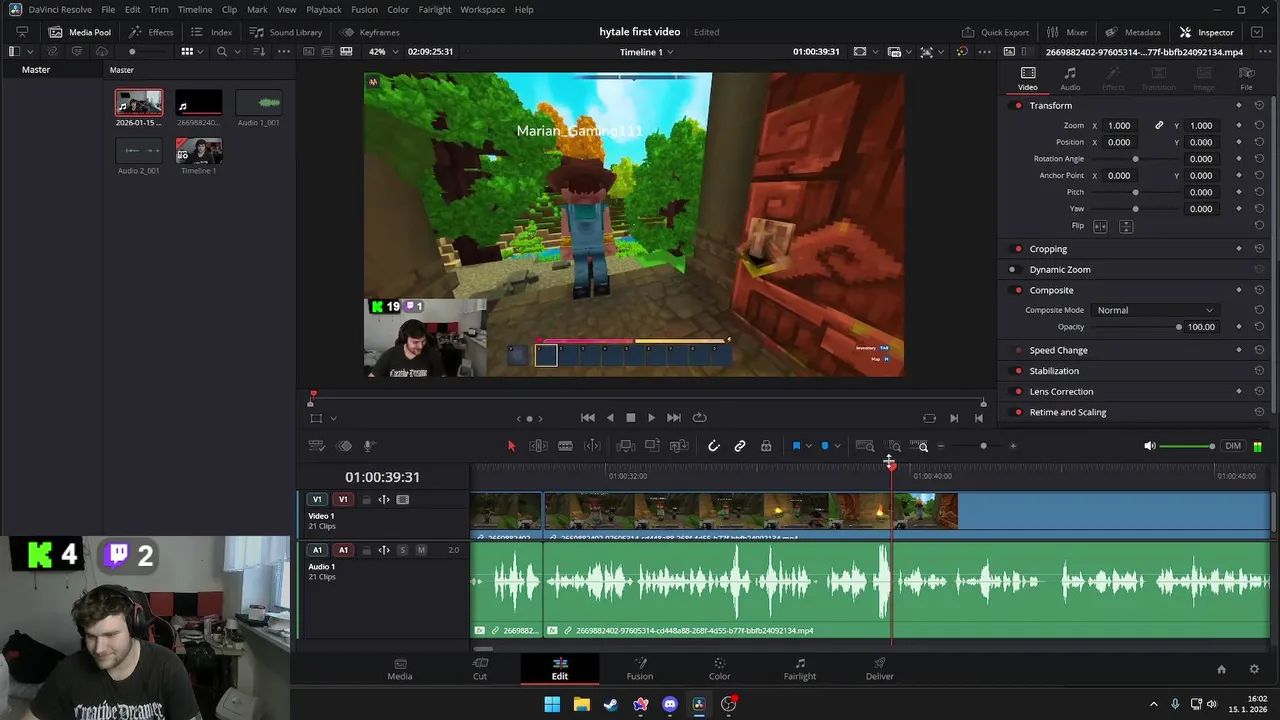Open the Windows Start menu

click(x=552, y=704)
